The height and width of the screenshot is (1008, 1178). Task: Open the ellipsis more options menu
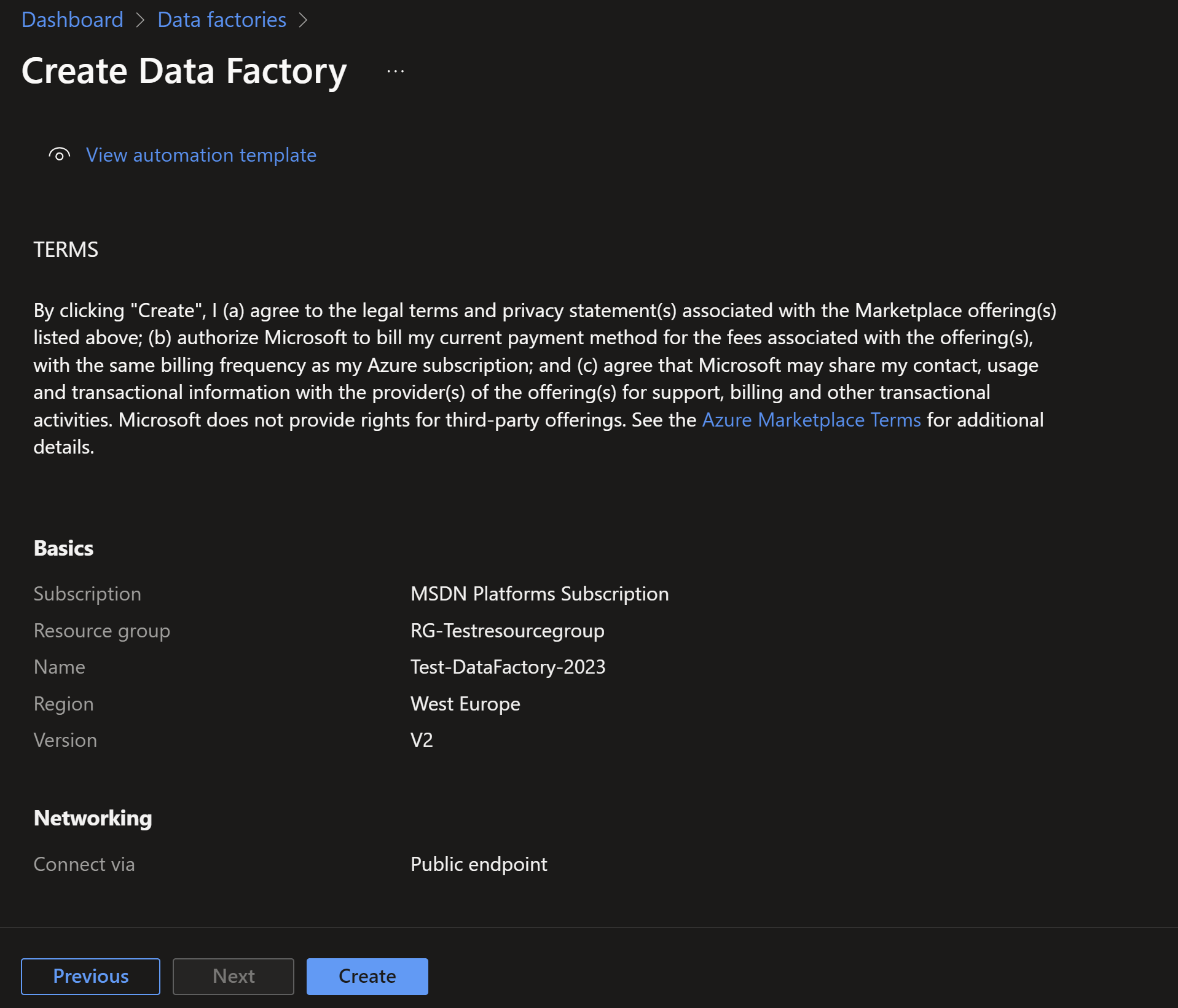396,71
